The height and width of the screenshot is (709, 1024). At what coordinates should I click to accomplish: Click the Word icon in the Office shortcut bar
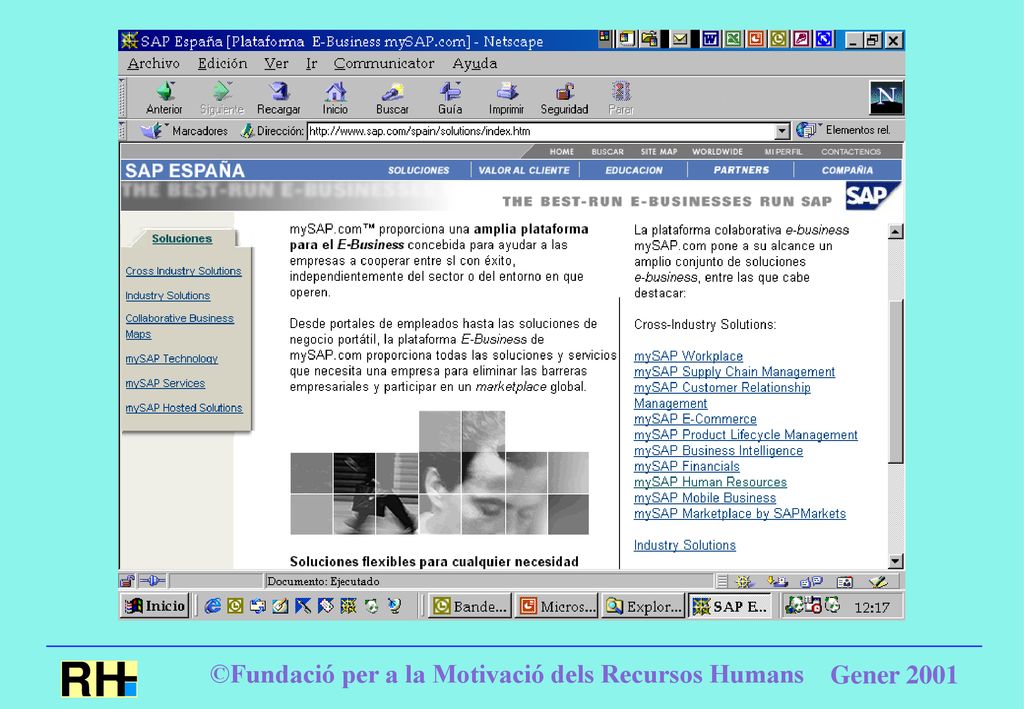click(711, 39)
